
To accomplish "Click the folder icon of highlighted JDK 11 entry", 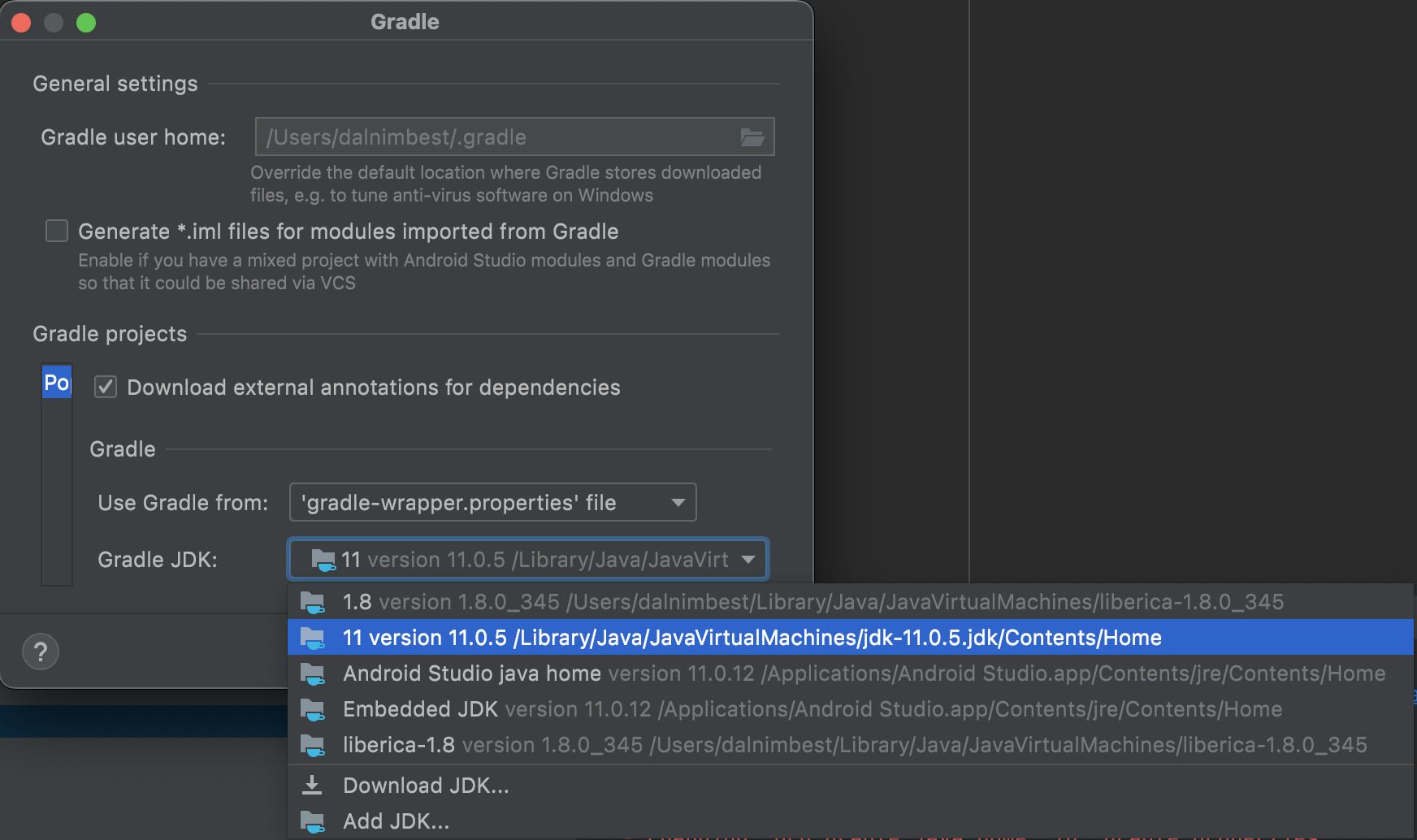I will tap(313, 639).
